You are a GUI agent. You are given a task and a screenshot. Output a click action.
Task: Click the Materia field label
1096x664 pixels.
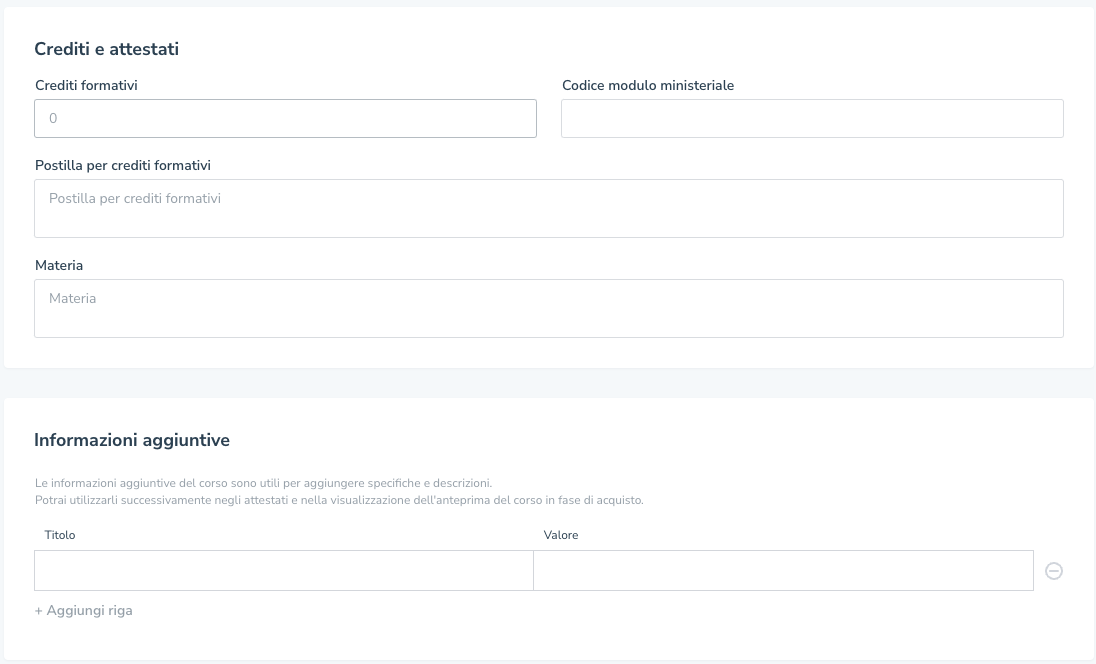click(59, 266)
